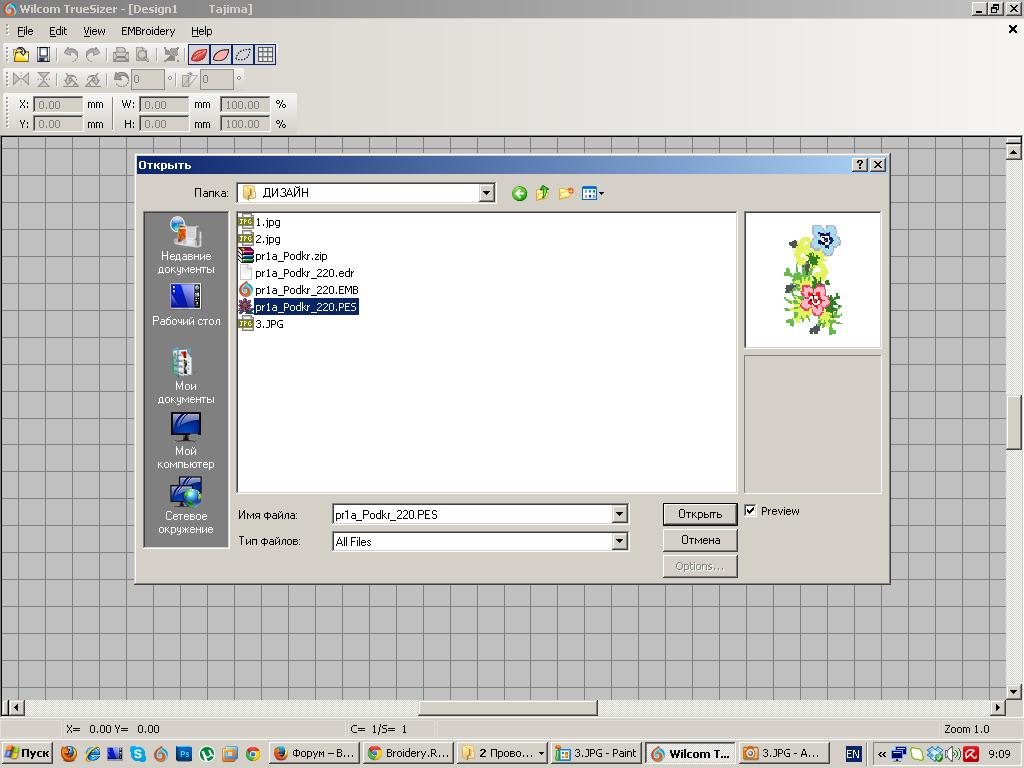Click the Пуск start button
The height and width of the screenshot is (768, 1024).
point(27,754)
